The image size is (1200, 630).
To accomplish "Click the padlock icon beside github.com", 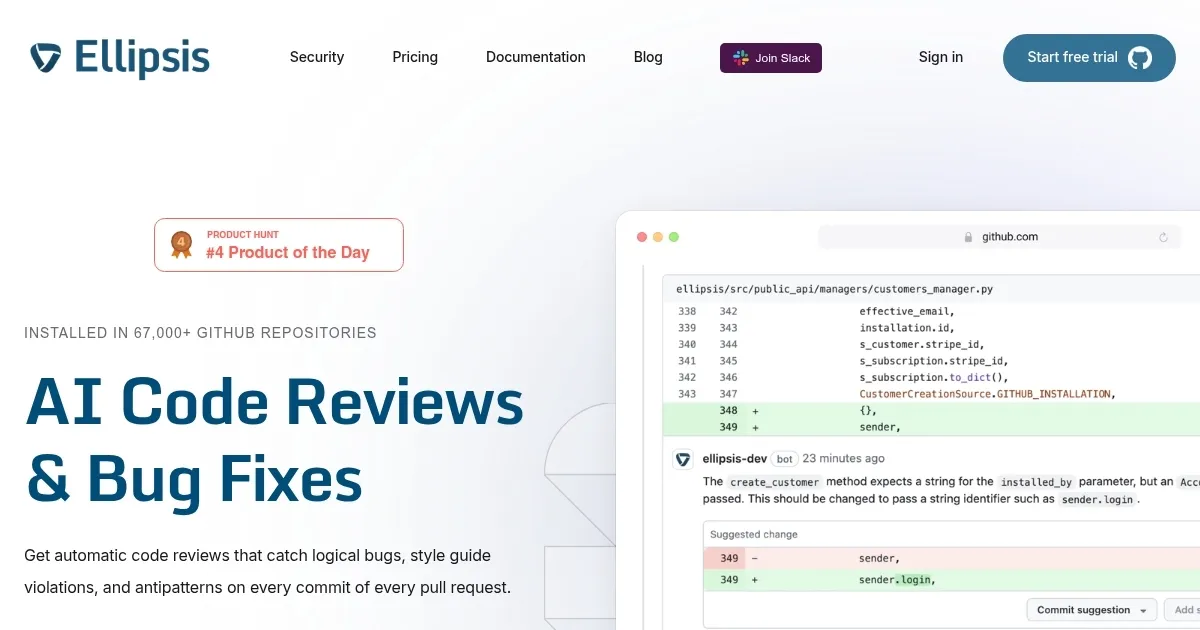I will point(968,237).
